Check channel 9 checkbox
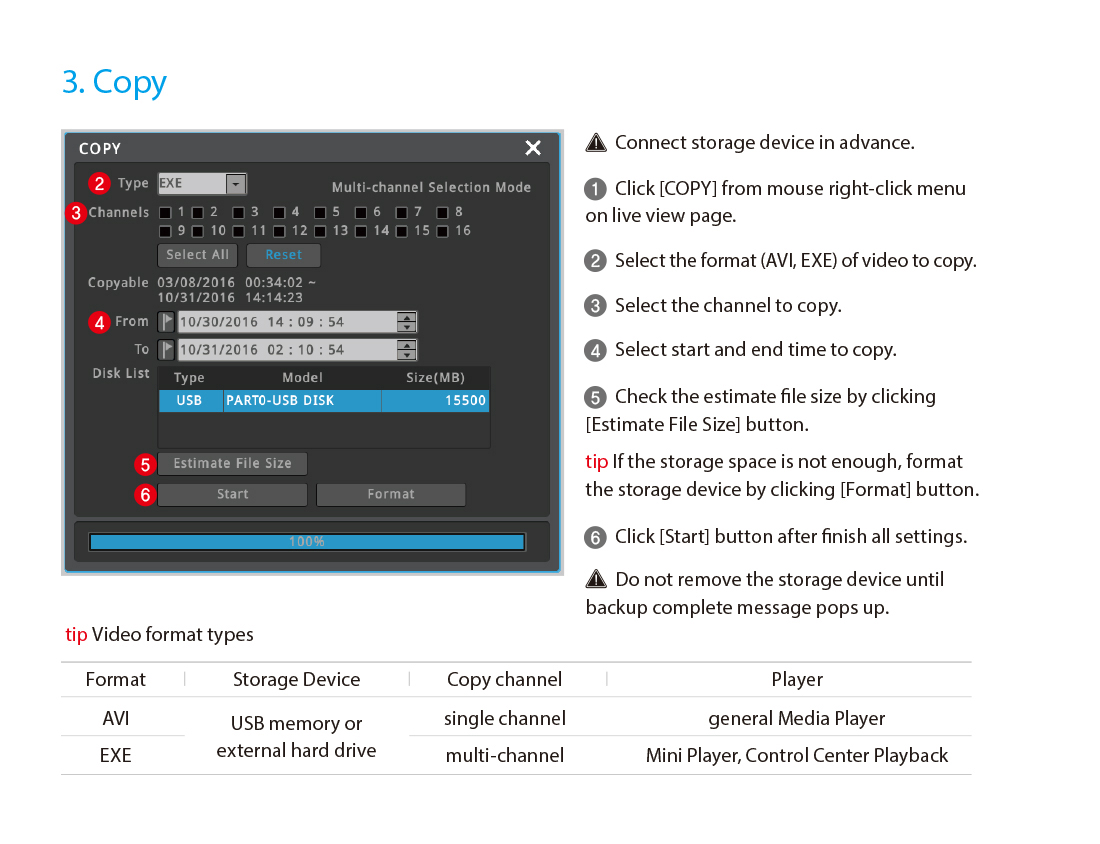The image size is (1100, 844). 166,232
